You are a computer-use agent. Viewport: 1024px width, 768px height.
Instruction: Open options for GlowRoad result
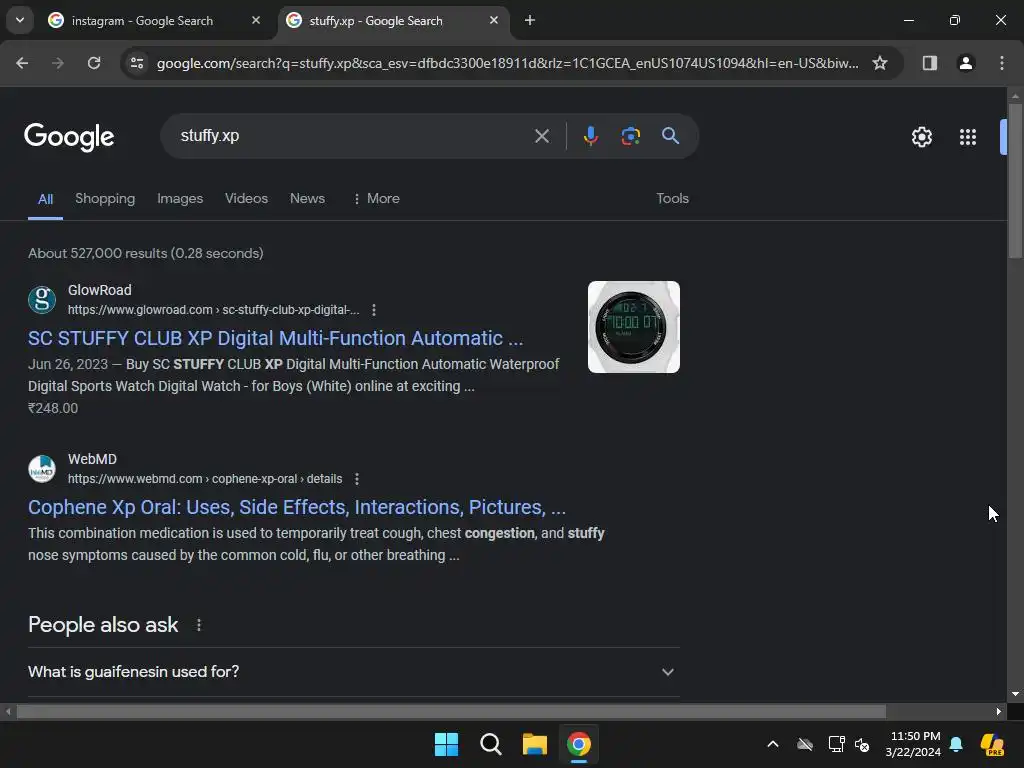click(374, 310)
